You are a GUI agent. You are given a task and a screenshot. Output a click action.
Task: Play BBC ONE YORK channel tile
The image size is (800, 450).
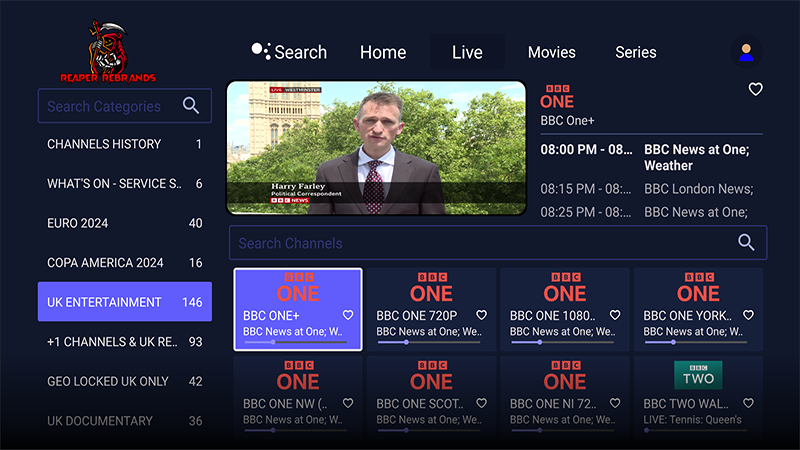[x=698, y=309]
